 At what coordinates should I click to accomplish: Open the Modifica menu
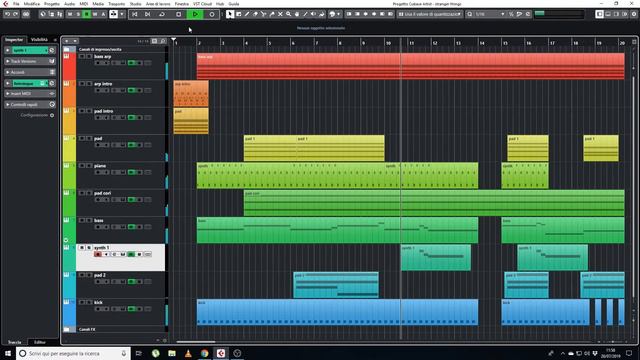coord(31,4)
